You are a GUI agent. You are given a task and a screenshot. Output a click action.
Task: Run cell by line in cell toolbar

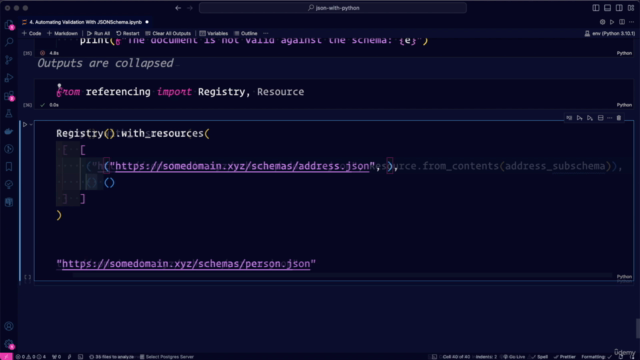coord(569,118)
